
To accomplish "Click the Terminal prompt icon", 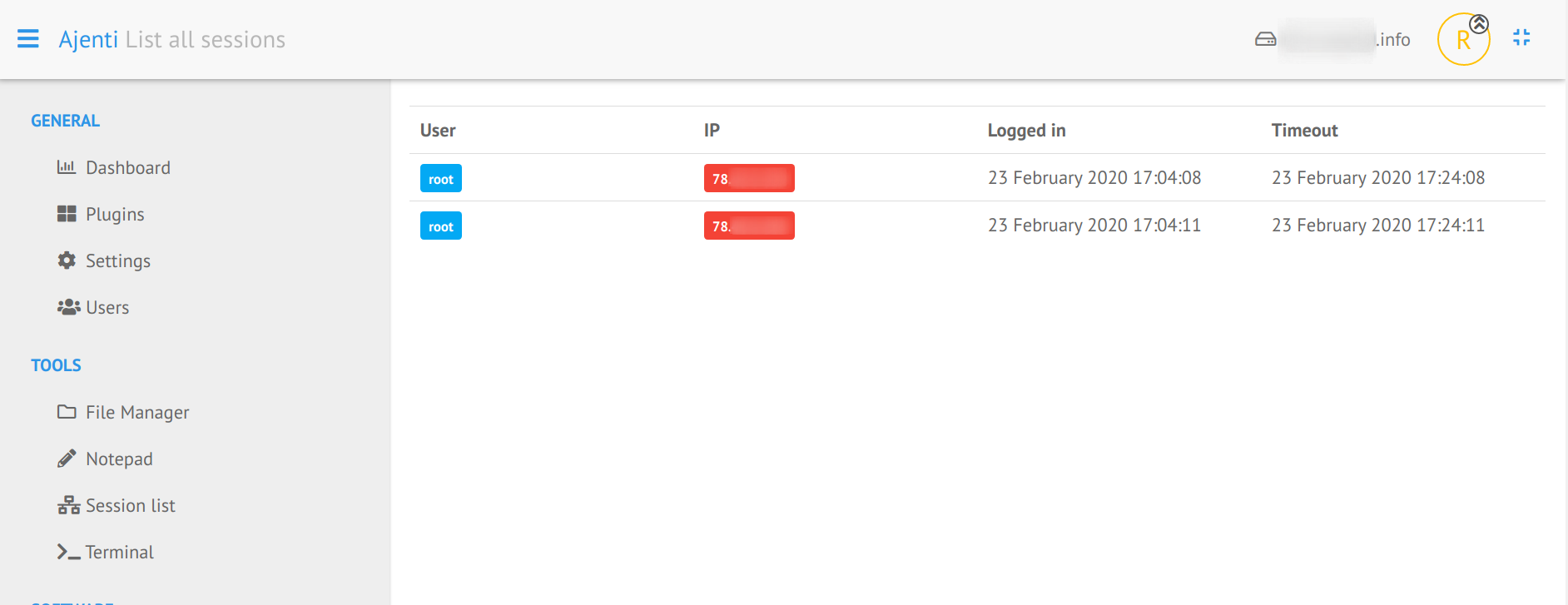I will point(68,552).
